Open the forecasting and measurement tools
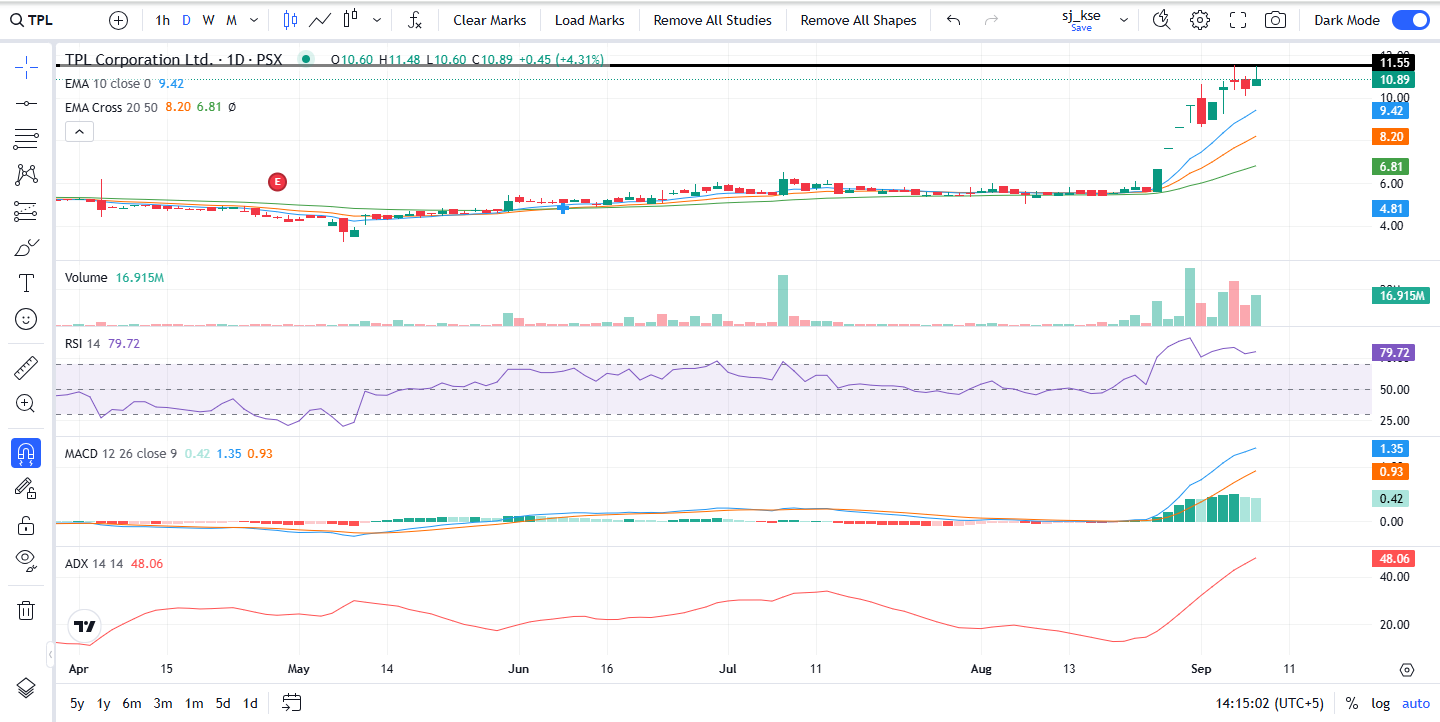 tap(26, 211)
